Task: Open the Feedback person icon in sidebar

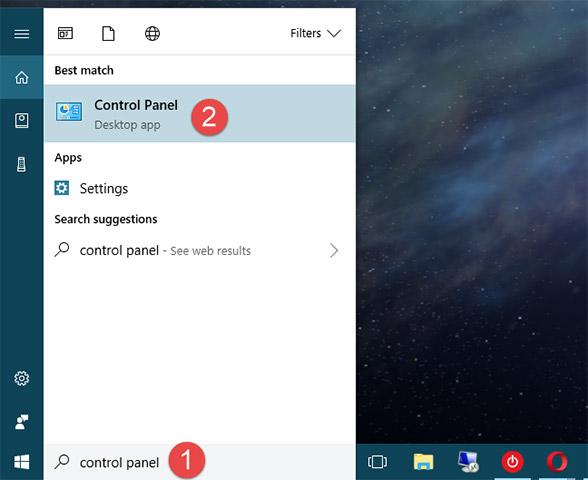Action: pyautogui.click(x=21, y=422)
